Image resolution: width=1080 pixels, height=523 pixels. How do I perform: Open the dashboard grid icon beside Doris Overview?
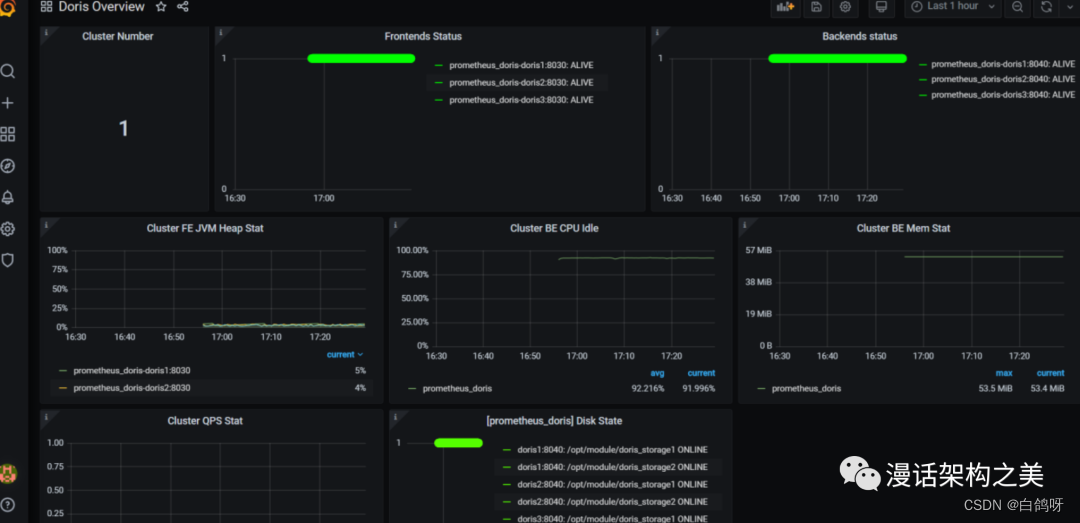click(47, 7)
